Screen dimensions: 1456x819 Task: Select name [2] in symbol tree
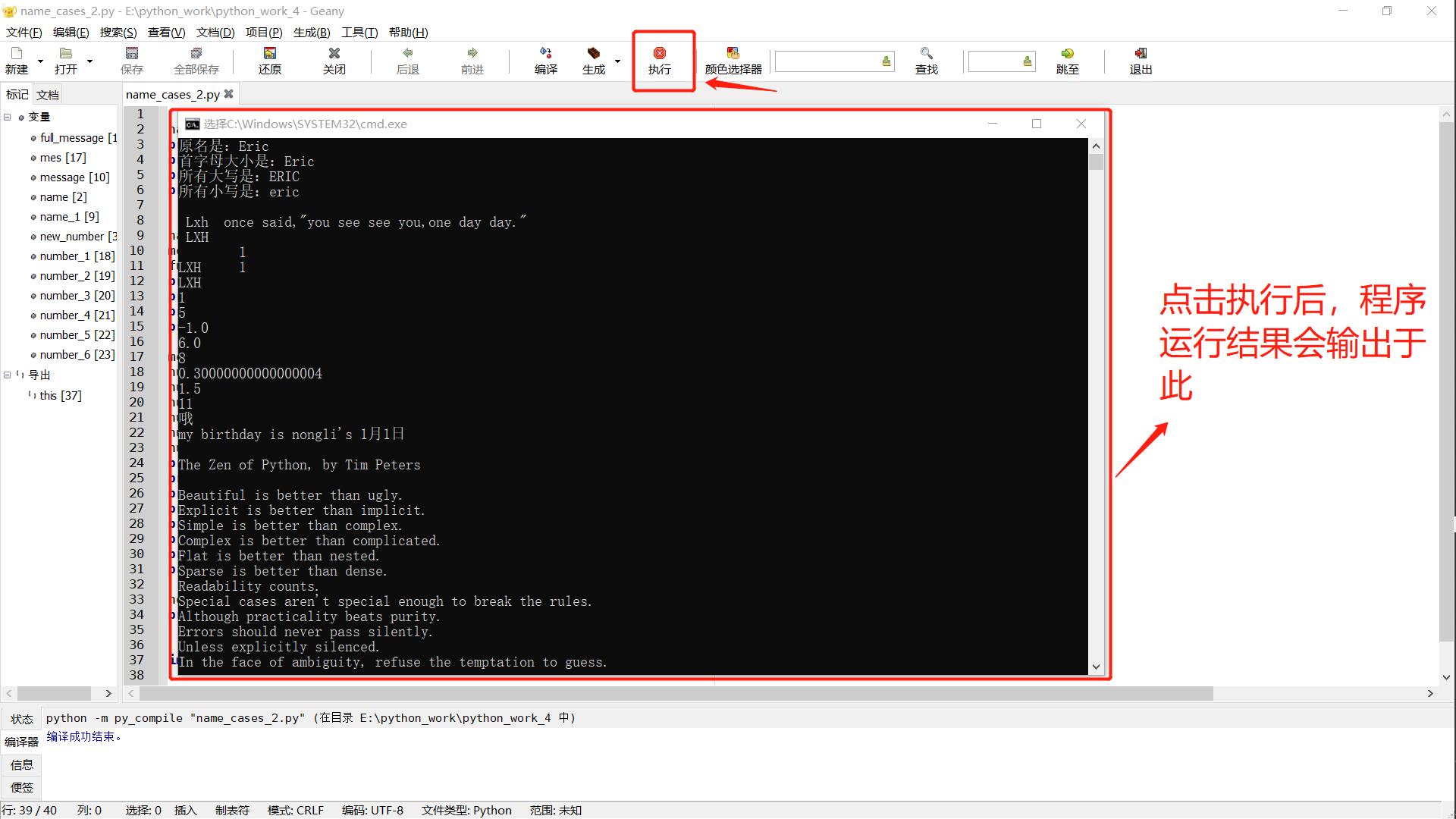pos(63,196)
